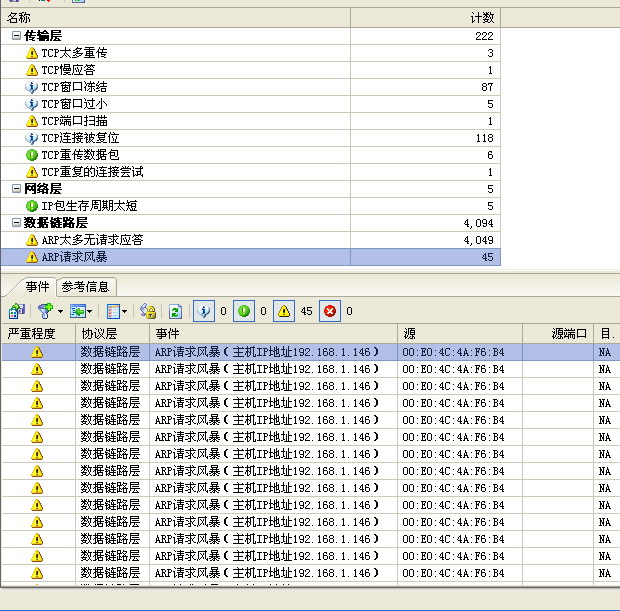620x611 pixels.
Task: Select the ARP太多无请求应答 row
Action: (x=92, y=240)
